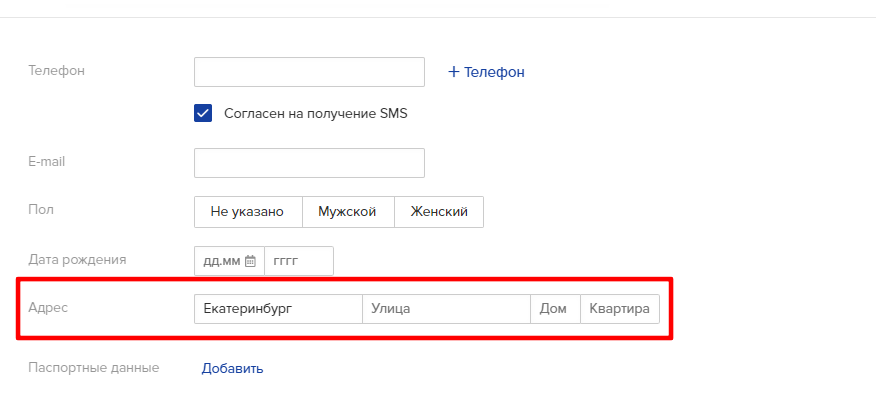Click the gray Паспортные данные label
The image size is (876, 394).
[94, 368]
